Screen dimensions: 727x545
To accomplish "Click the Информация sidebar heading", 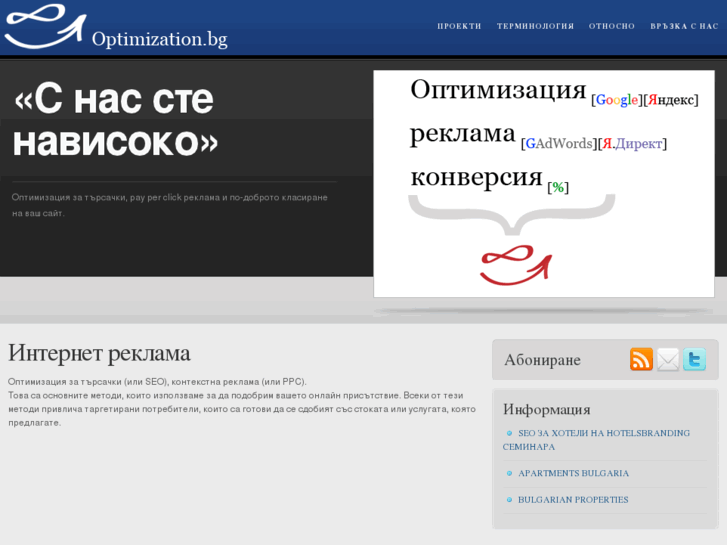I will 547,409.
